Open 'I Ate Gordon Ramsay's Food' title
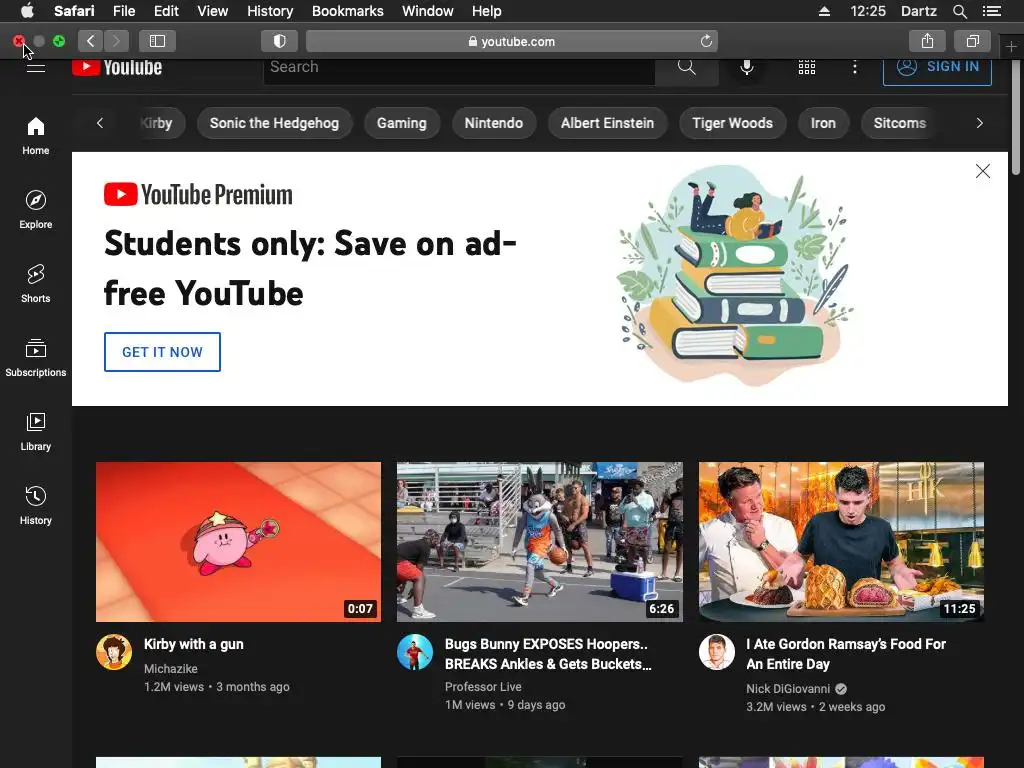 (846, 654)
